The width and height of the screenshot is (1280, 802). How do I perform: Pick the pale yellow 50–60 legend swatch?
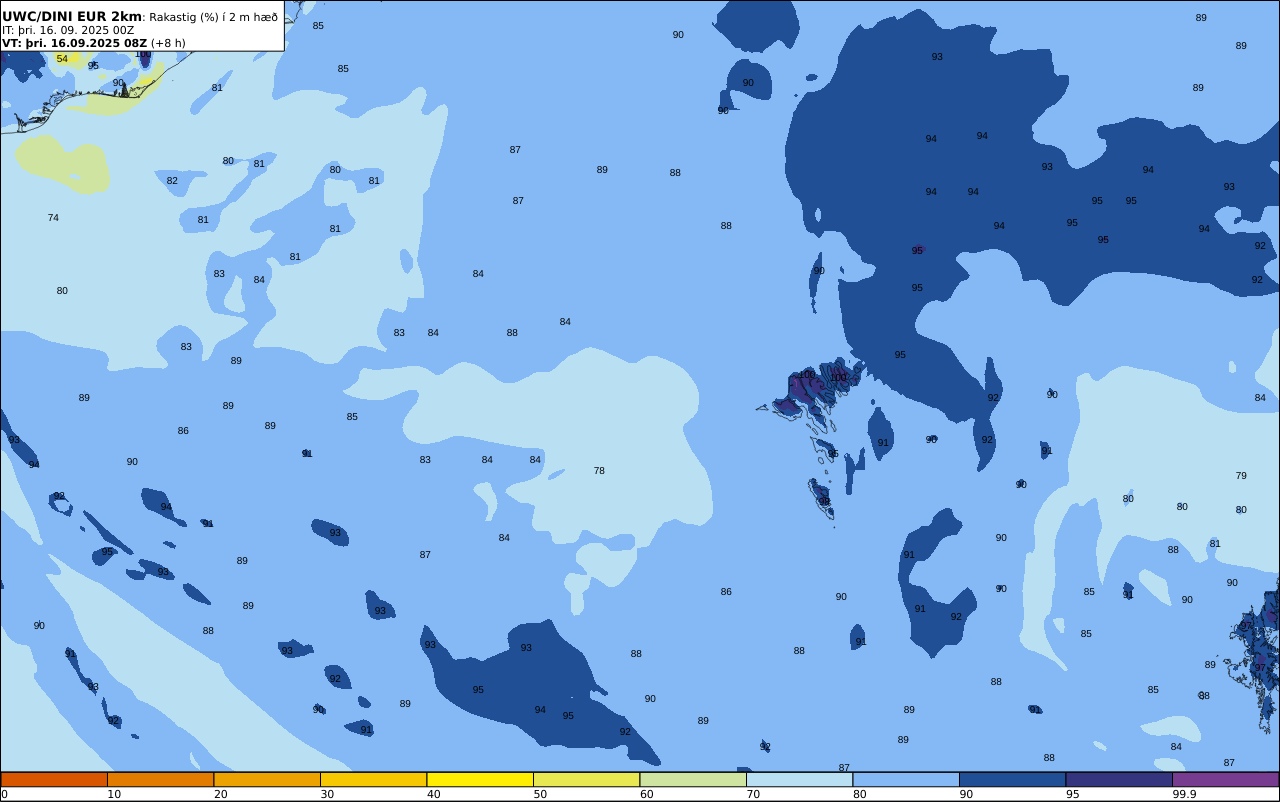[586, 779]
